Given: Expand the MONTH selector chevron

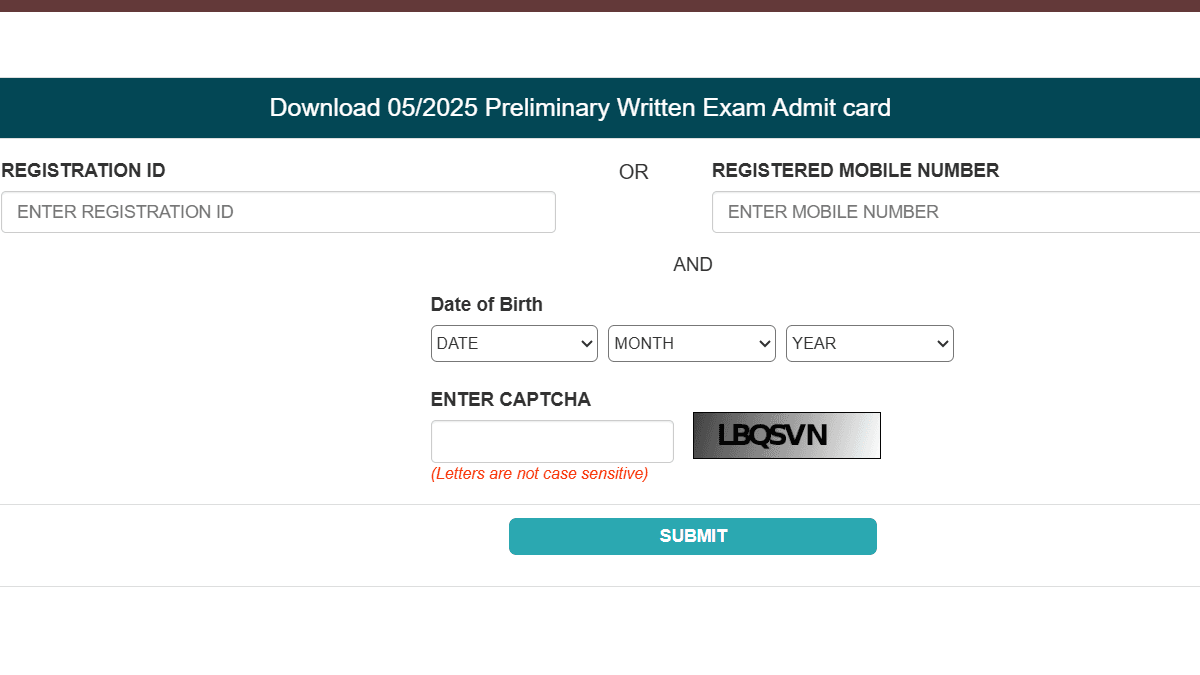Looking at the screenshot, I should 763,343.
